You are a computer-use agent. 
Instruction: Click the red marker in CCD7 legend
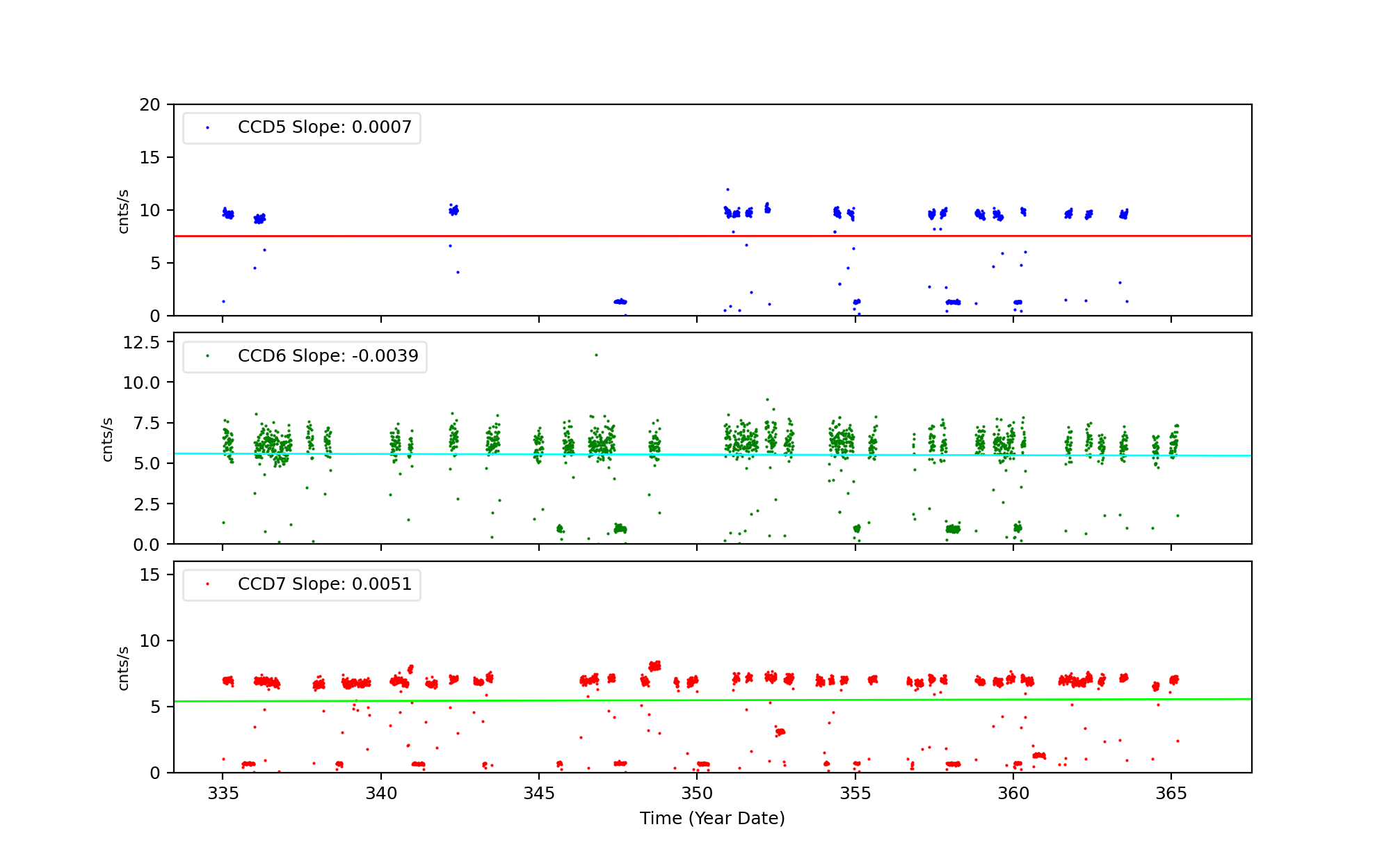click(207, 584)
